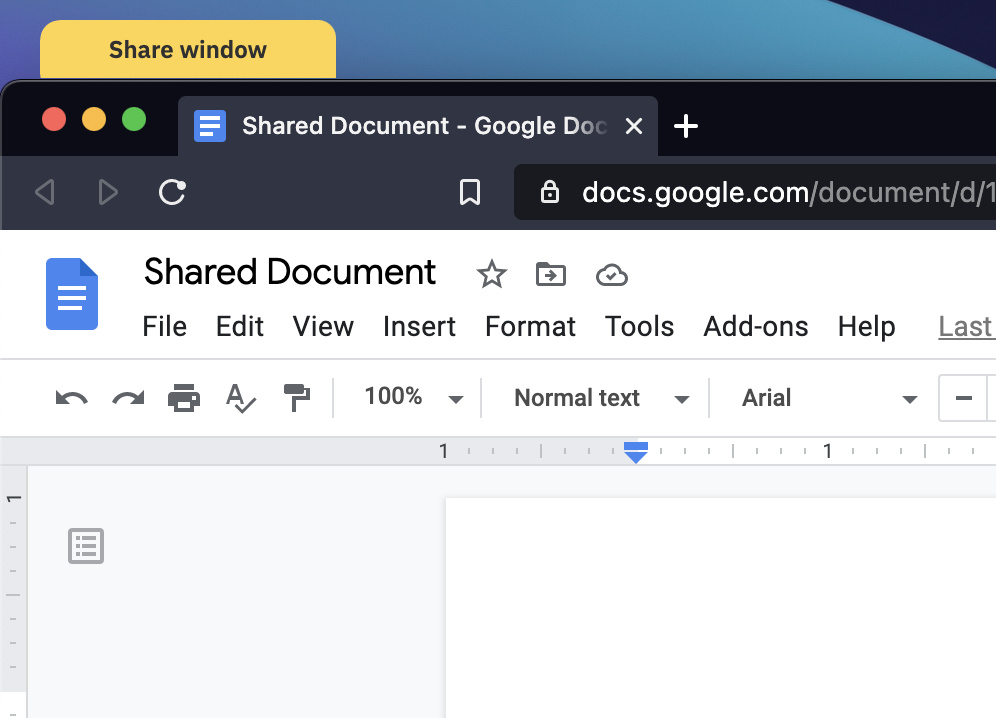Click into the document page body

(721, 608)
